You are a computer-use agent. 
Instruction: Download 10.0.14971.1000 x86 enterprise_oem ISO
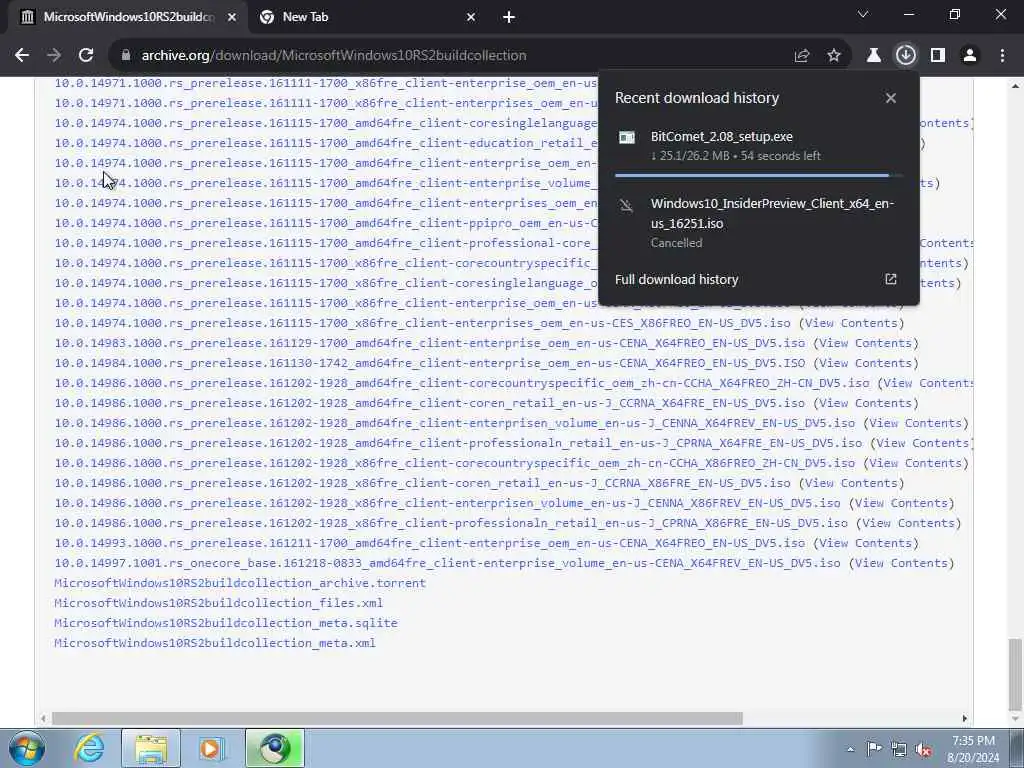click(326, 83)
